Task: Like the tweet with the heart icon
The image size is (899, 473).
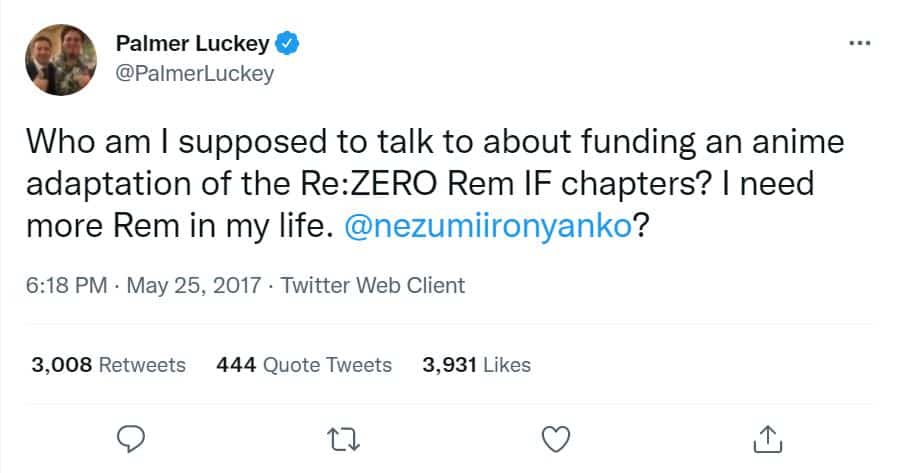Action: point(555,437)
